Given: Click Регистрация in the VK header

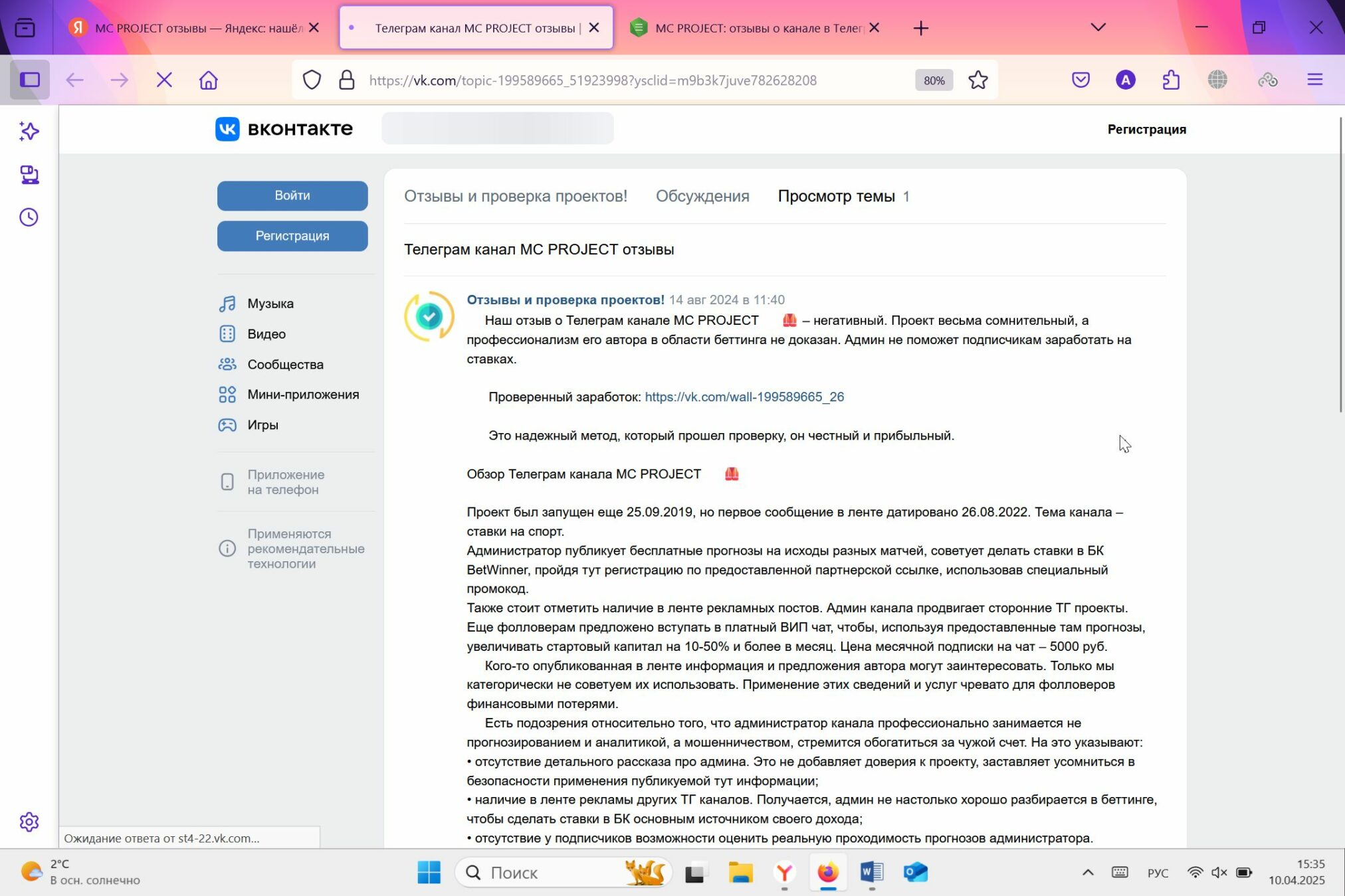Looking at the screenshot, I should [1146, 130].
